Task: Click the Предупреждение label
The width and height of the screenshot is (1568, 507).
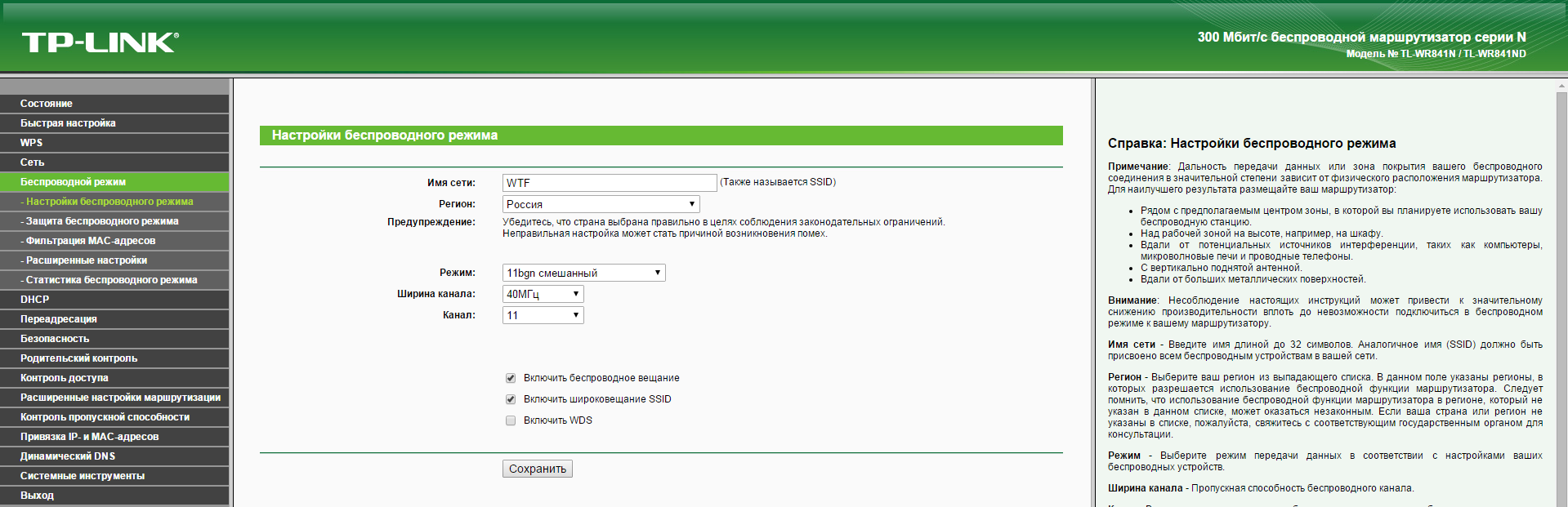Action: tap(431, 222)
